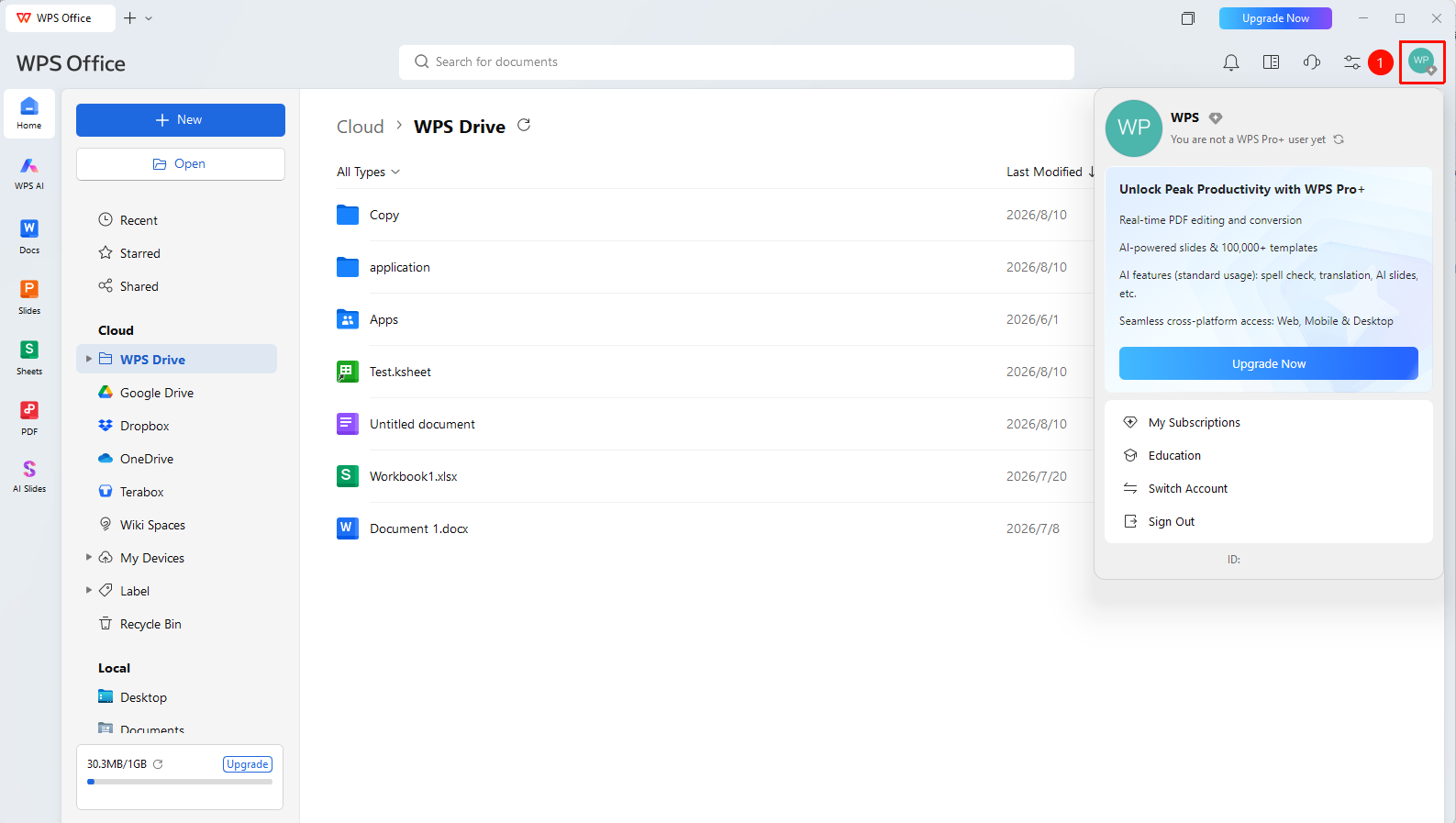Click the notifications bell icon

pos(1231,62)
